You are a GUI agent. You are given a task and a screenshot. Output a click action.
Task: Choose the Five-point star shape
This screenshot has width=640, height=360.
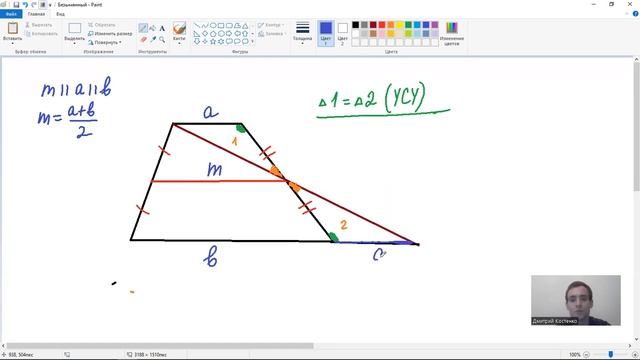pos(213,41)
